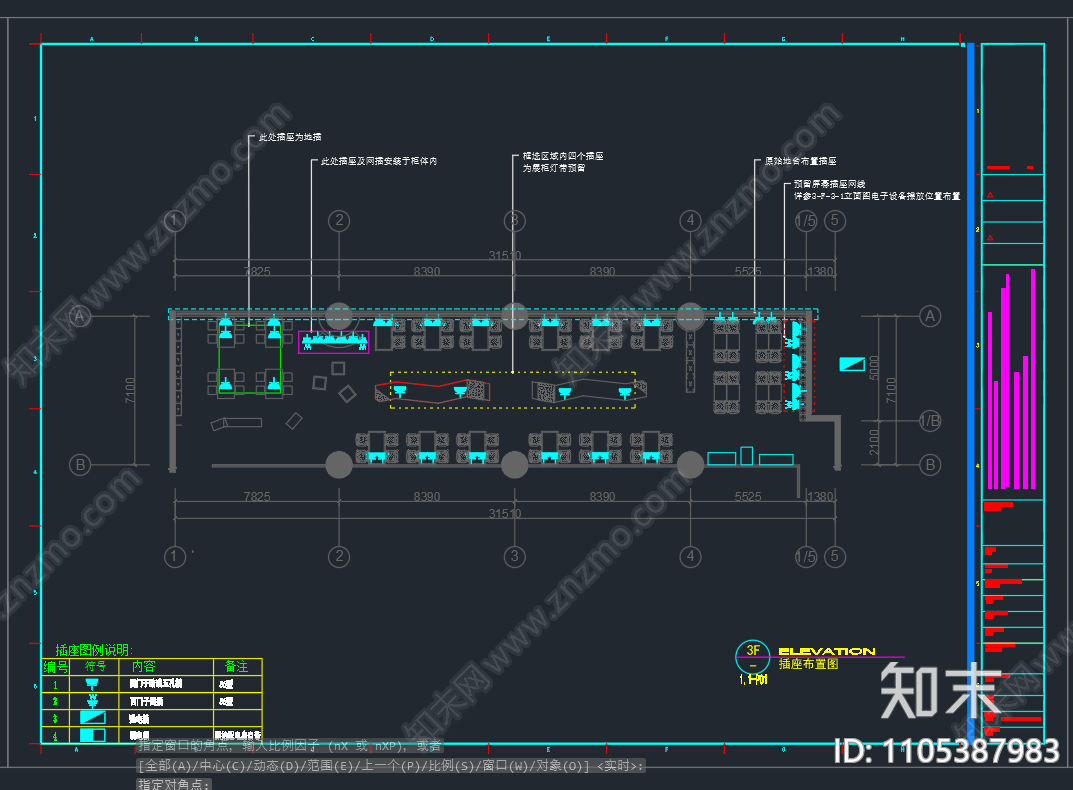The image size is (1073, 790).
Task: Choose the 窗口(W) command option
Action: coord(506,765)
